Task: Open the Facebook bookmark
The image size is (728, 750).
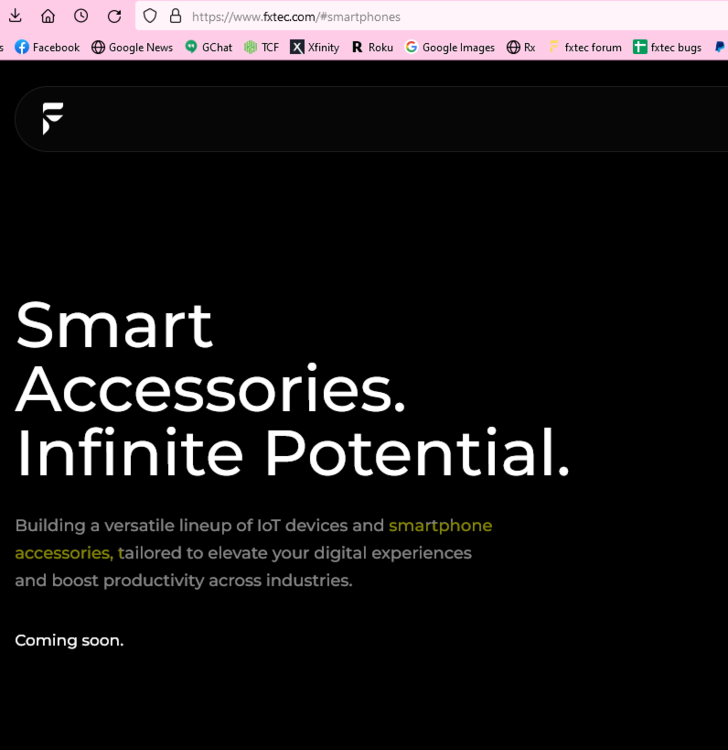Action: click(47, 47)
